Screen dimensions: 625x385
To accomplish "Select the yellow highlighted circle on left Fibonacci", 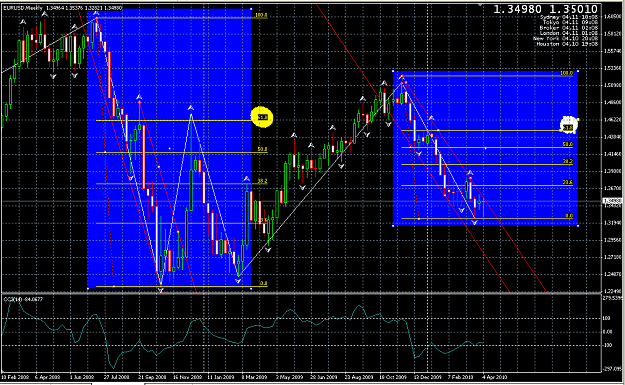I will tap(262, 117).
